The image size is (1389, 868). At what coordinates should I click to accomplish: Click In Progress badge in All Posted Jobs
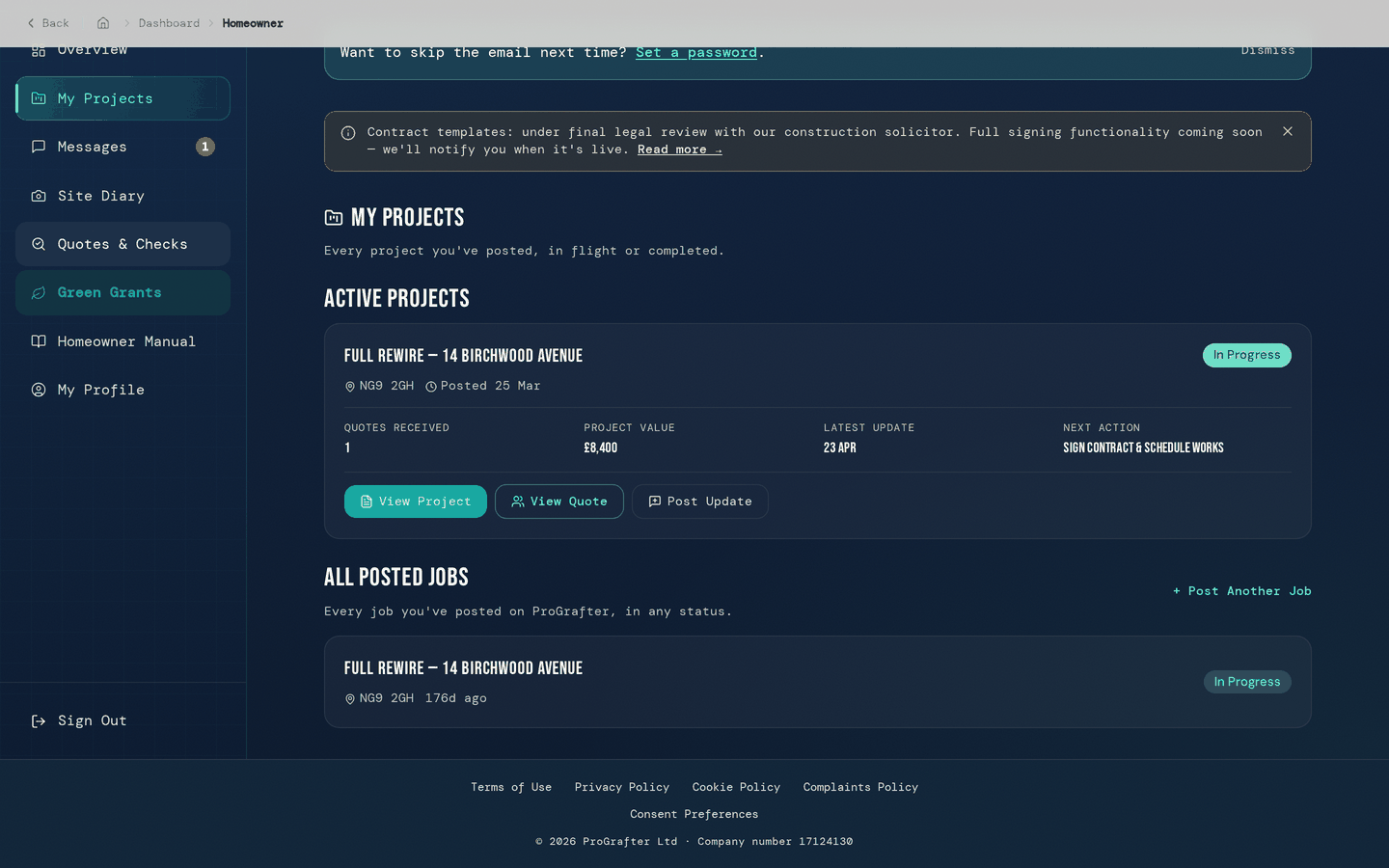[x=1247, y=682]
